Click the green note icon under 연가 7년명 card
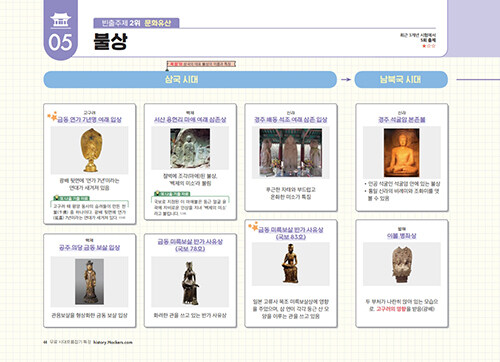 (57, 198)
